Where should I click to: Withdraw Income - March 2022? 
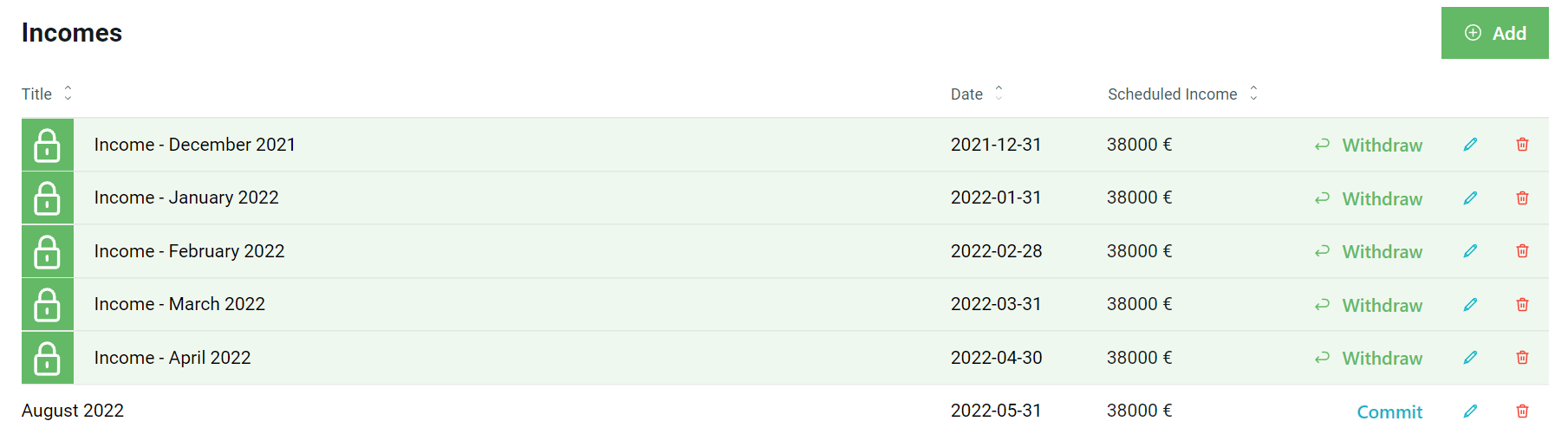[1369, 305]
